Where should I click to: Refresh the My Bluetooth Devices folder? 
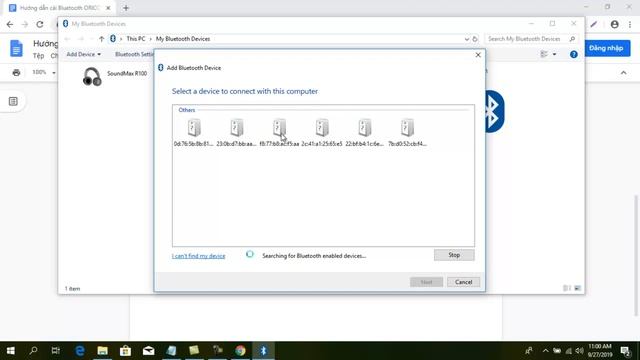(x=475, y=39)
